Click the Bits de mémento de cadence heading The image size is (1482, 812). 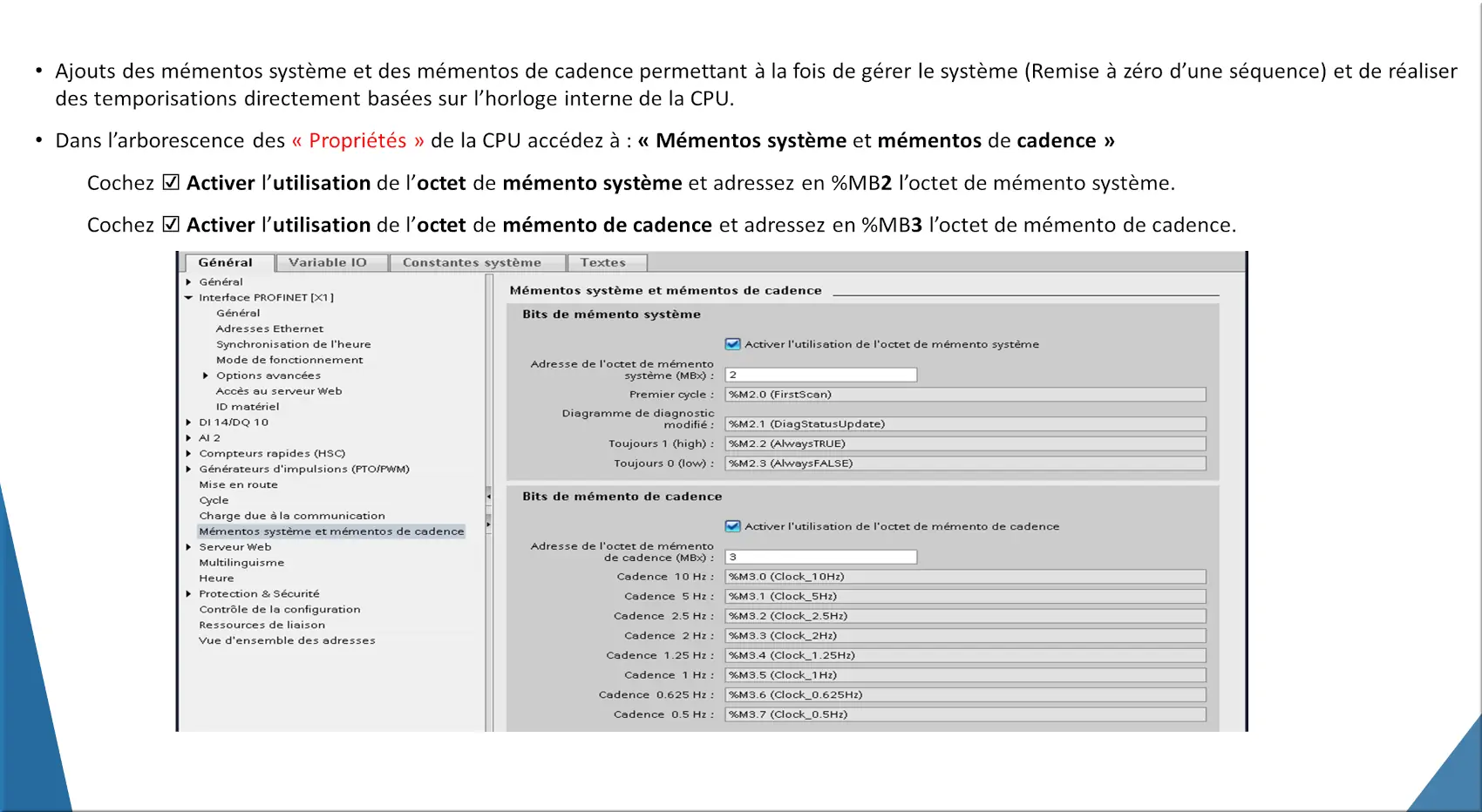pos(622,497)
